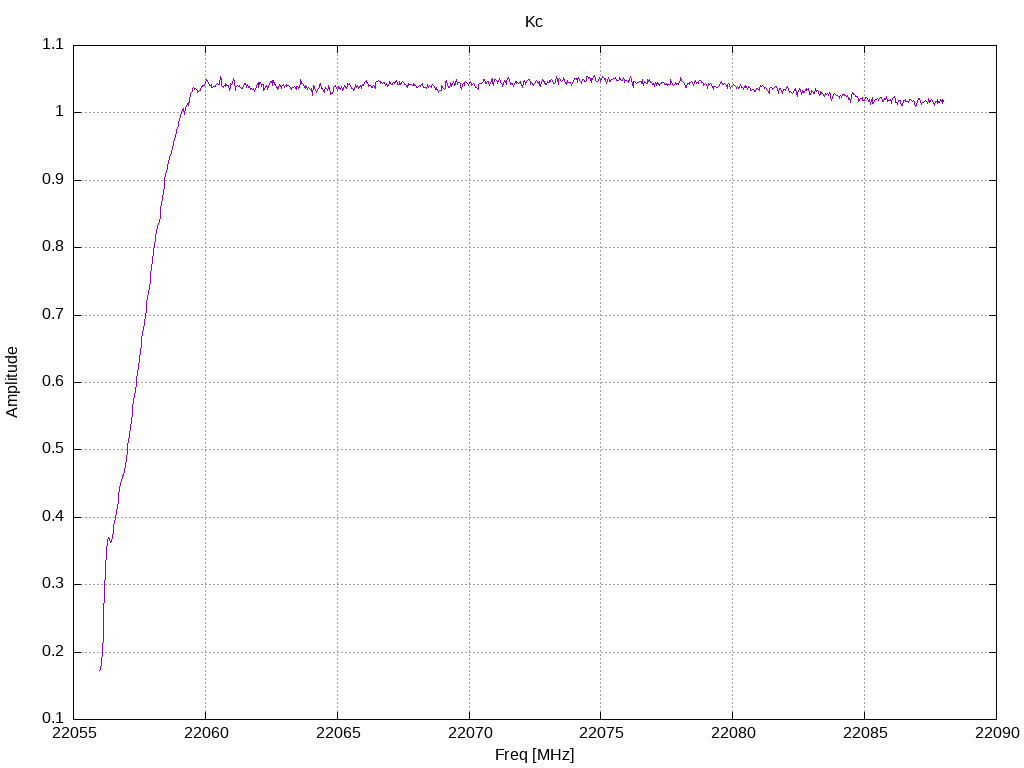Click the plot title "Kc"

534,22
